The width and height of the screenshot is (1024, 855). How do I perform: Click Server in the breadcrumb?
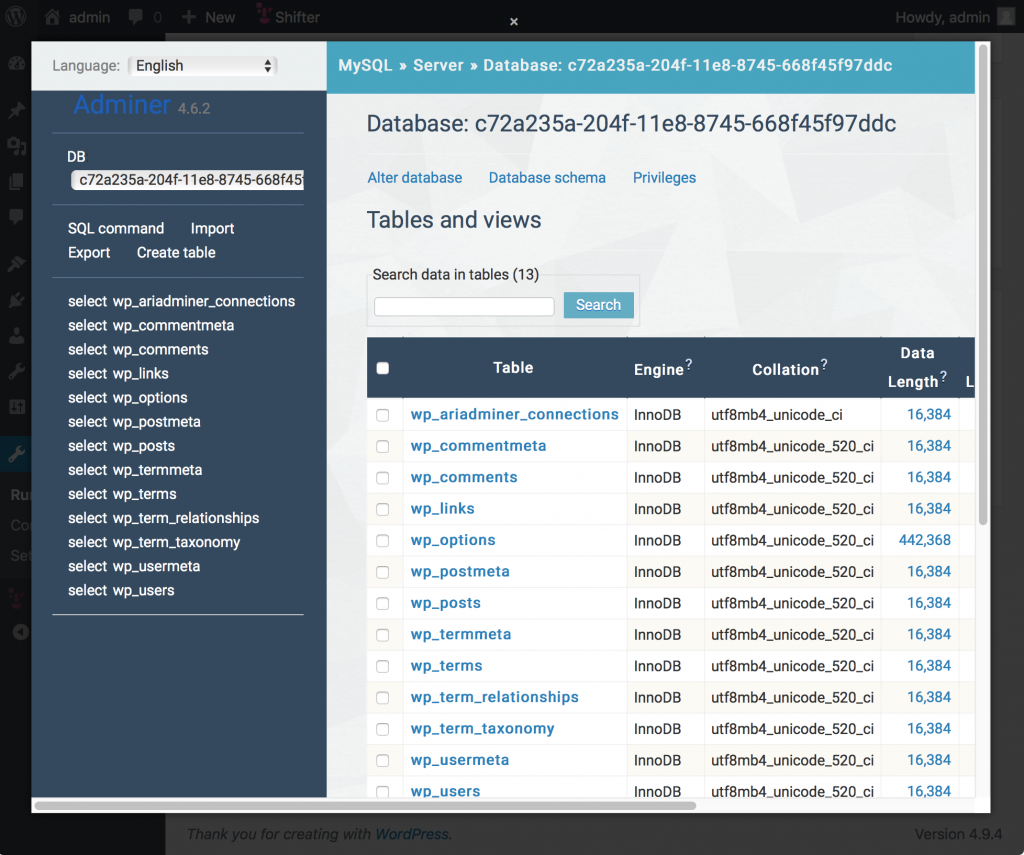[x=438, y=65]
